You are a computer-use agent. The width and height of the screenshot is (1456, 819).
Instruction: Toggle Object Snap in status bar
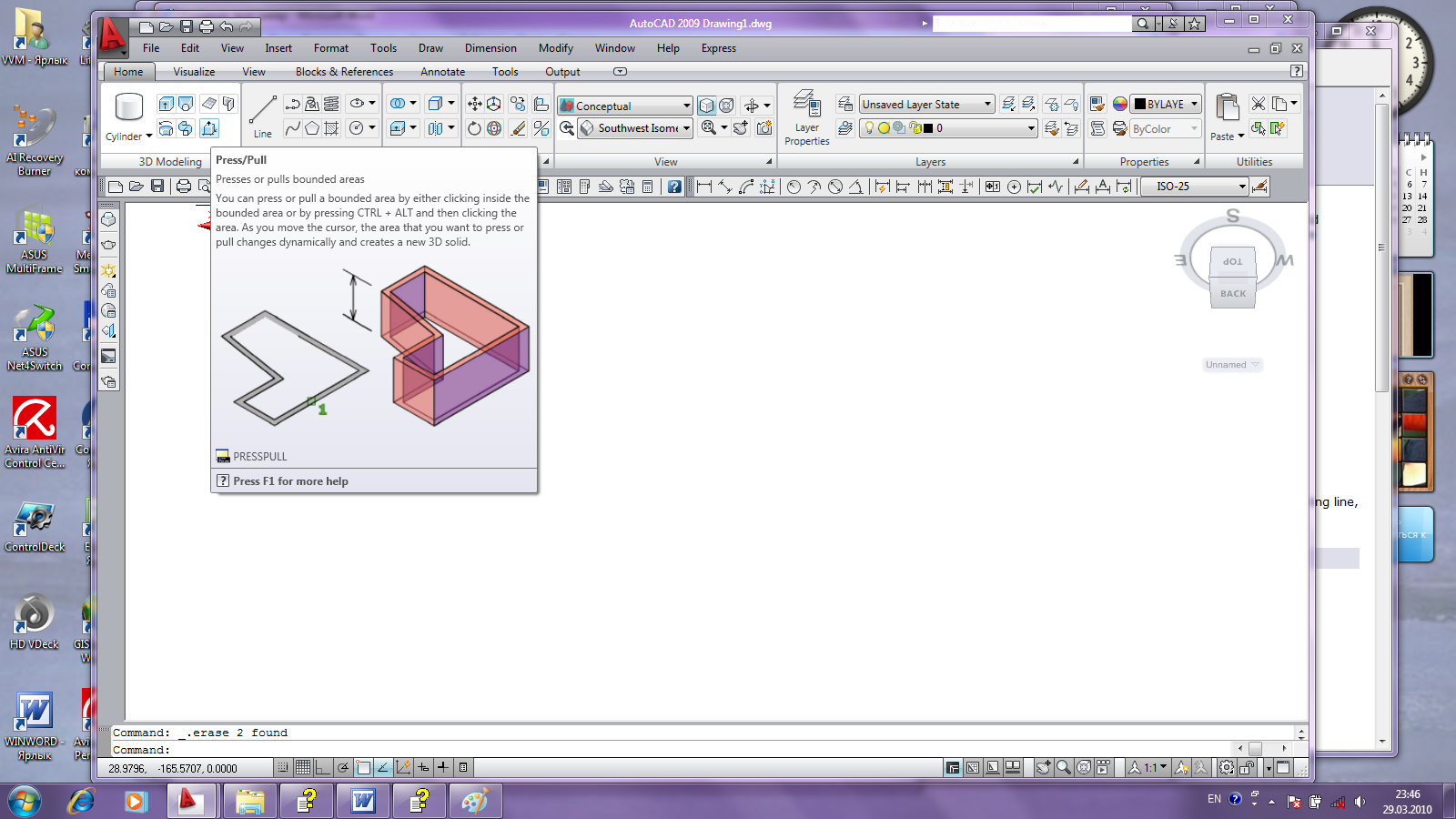pos(363,768)
